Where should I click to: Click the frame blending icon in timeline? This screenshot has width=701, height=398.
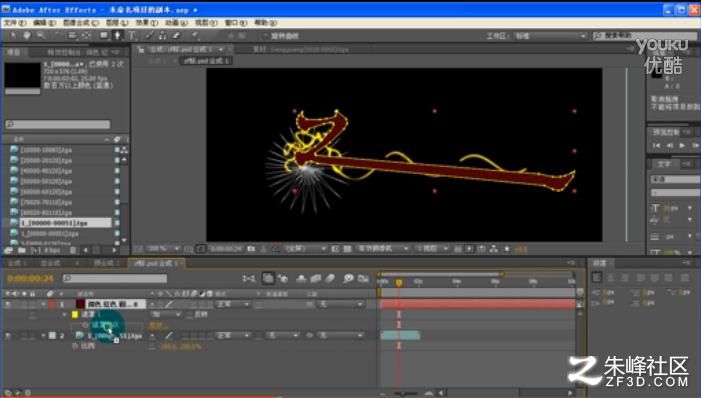pyautogui.click(x=316, y=279)
